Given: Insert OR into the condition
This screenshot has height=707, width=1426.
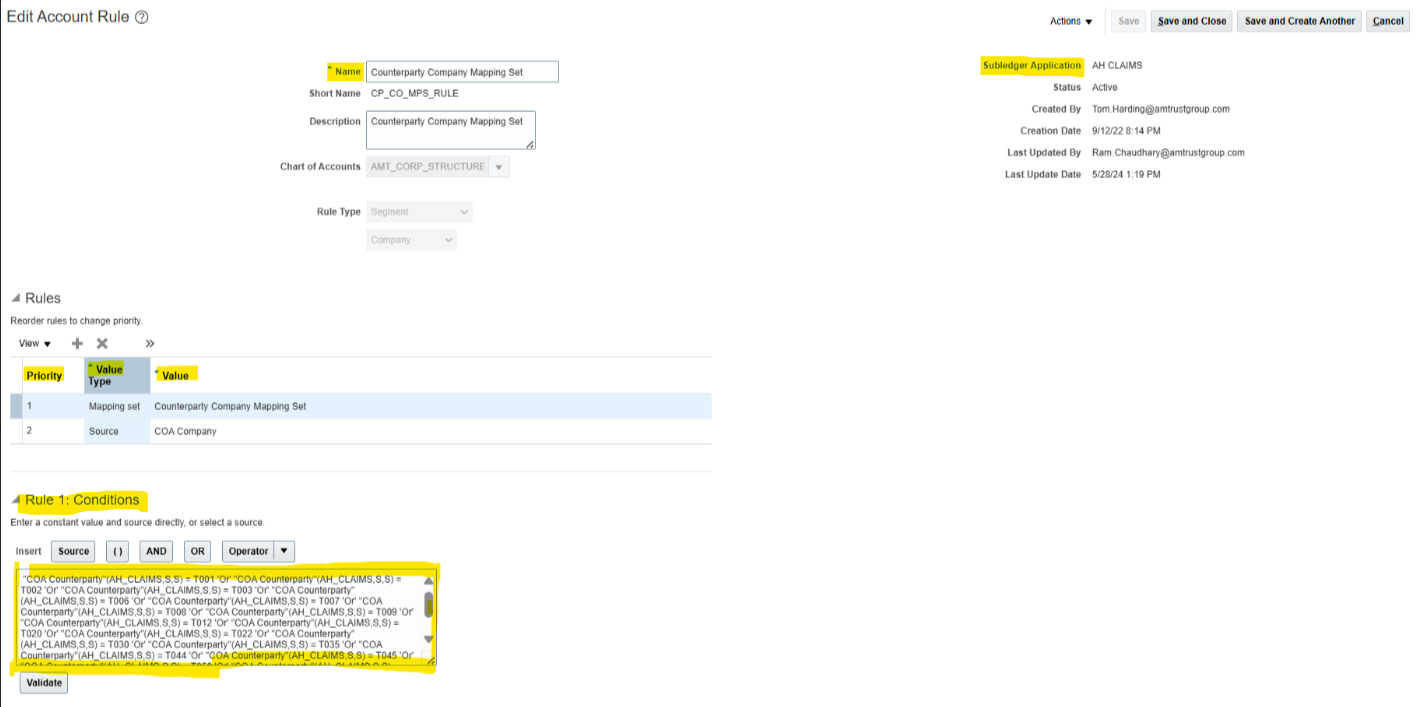Looking at the screenshot, I should (x=197, y=551).
